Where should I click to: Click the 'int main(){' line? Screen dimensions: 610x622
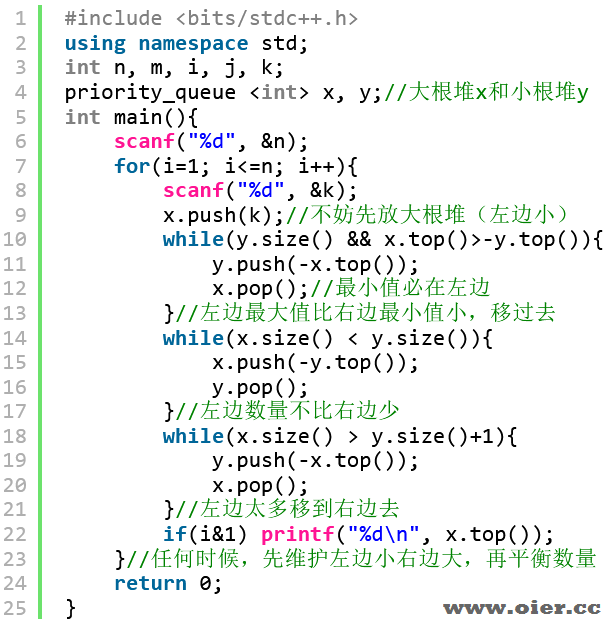[x=131, y=117]
